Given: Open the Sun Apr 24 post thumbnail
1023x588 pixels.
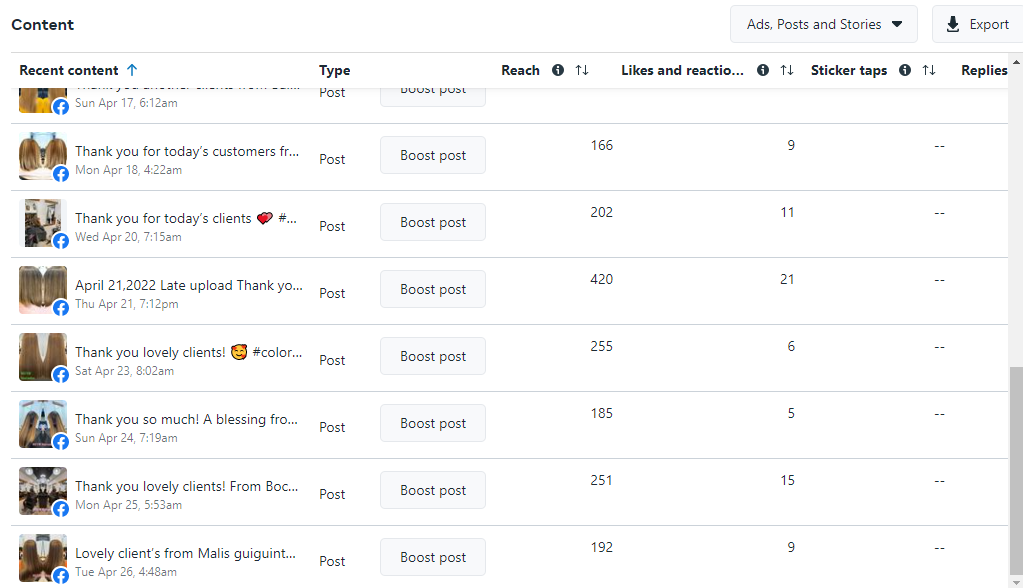Looking at the screenshot, I should (43, 423).
